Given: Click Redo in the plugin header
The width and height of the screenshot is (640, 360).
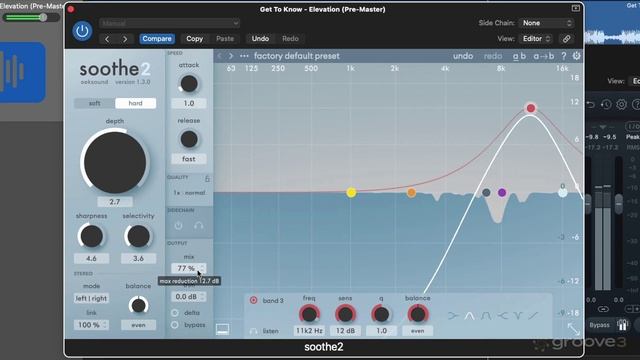Looking at the screenshot, I should coord(290,39).
